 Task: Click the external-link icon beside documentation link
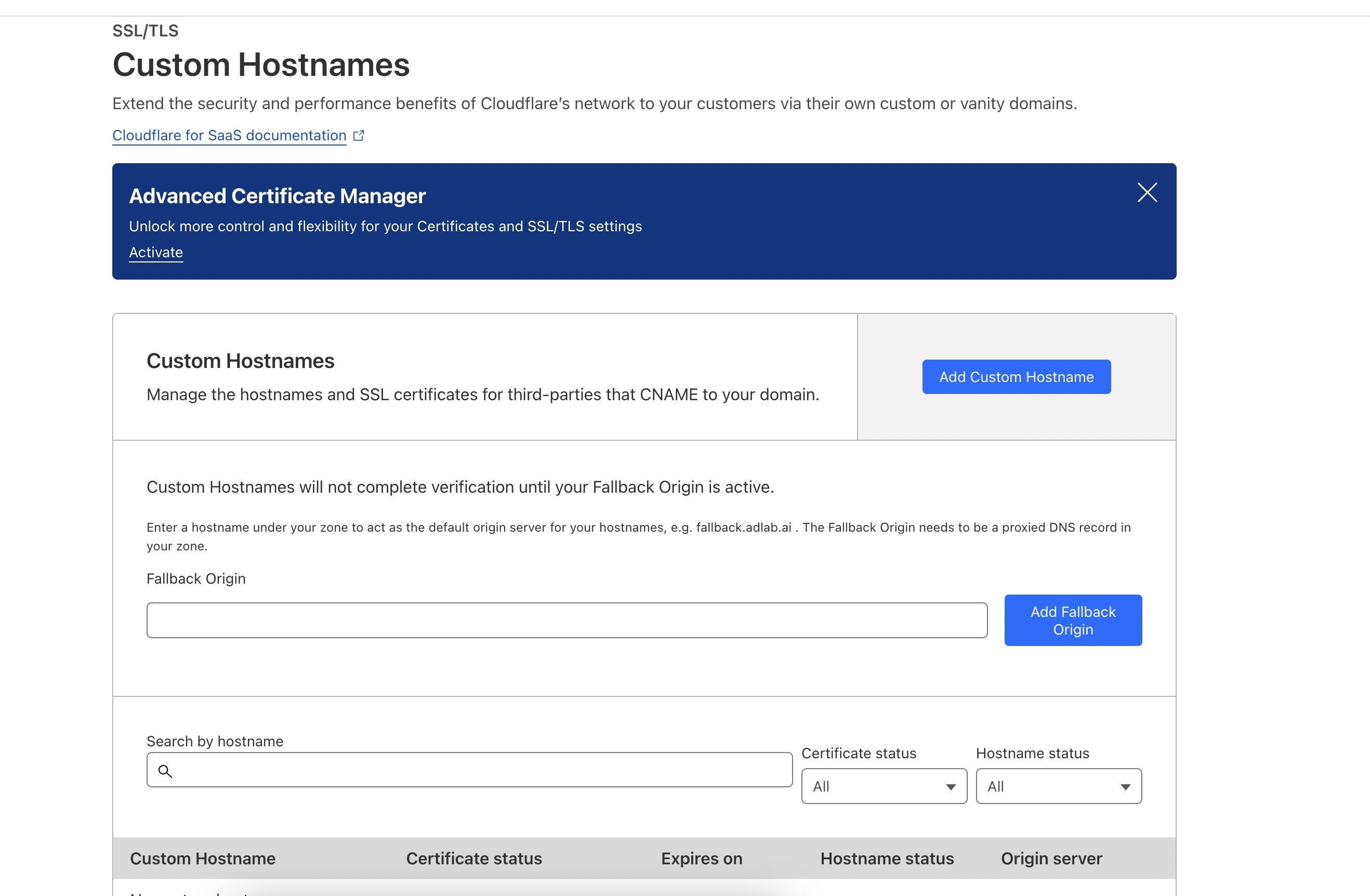coord(359,135)
